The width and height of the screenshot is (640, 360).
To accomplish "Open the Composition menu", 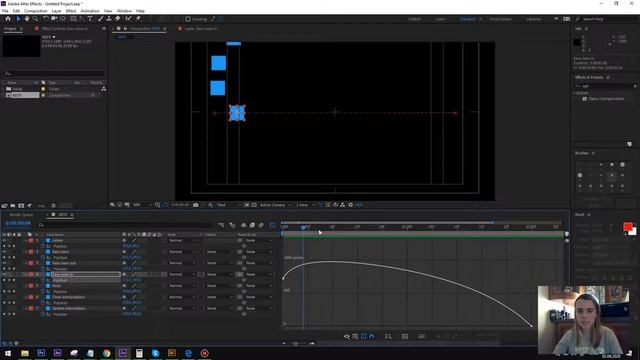I will point(36,11).
